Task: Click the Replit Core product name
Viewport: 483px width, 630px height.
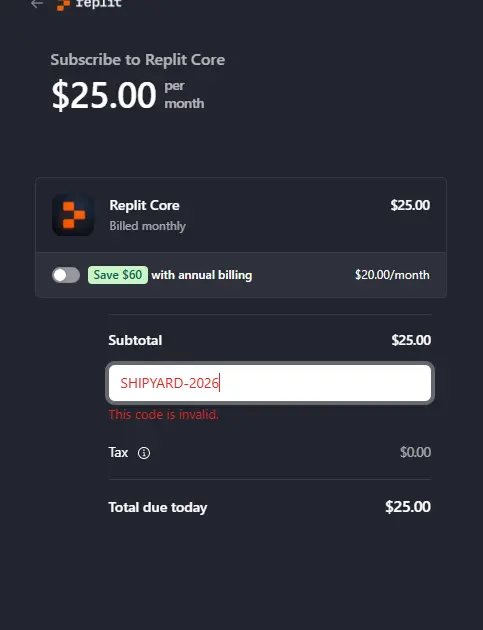Action: pos(144,205)
